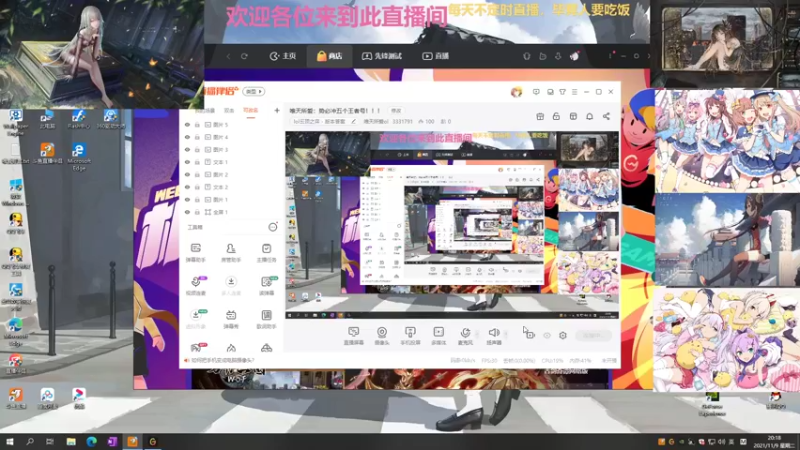This screenshot has height=450, width=800.
Task: Open 商店 tab in background app
Action: (329, 56)
